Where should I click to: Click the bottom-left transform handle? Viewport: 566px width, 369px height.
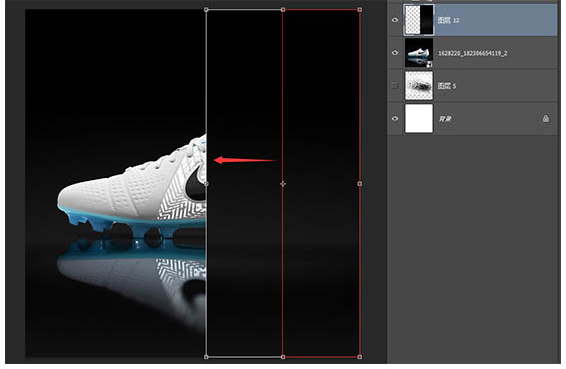pyautogui.click(x=206, y=357)
